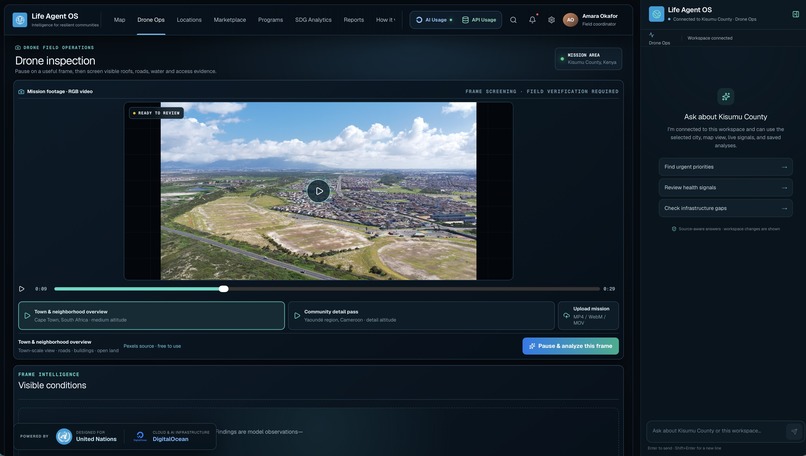Open the notifications bell
This screenshot has height=456, width=806.
(x=533, y=20)
